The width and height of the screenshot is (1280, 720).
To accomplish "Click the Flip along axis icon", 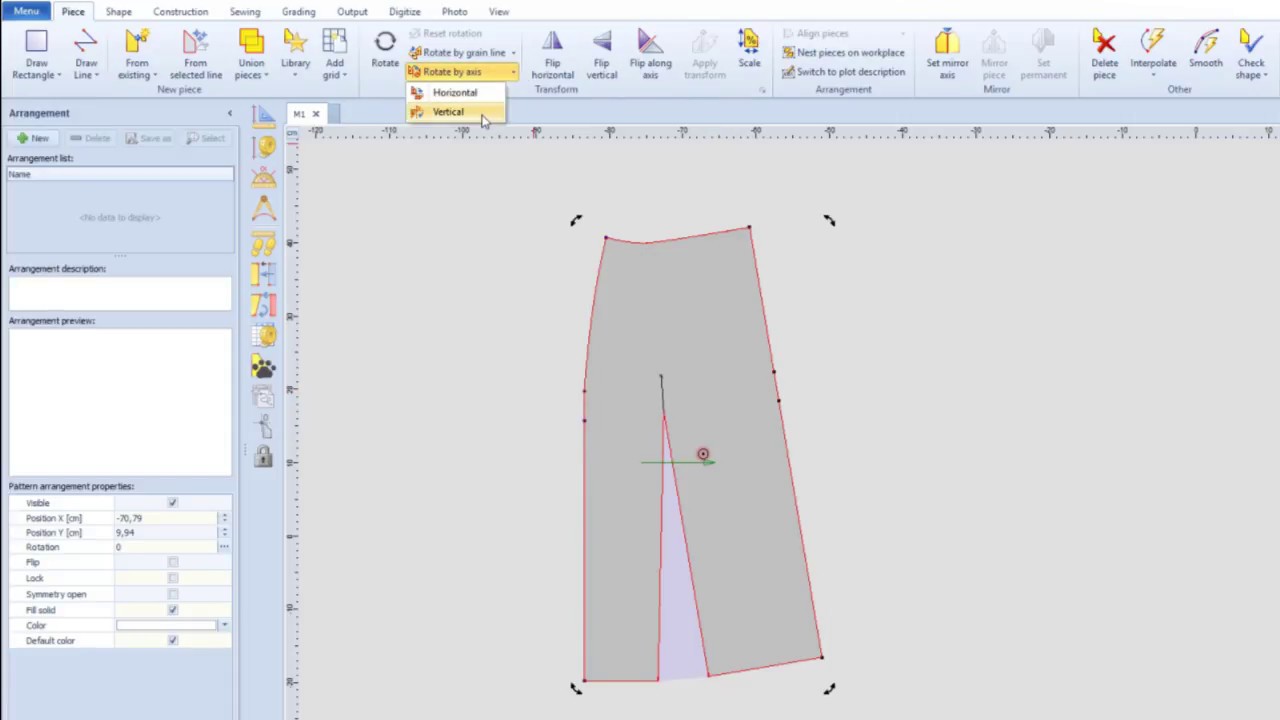I will click(650, 42).
